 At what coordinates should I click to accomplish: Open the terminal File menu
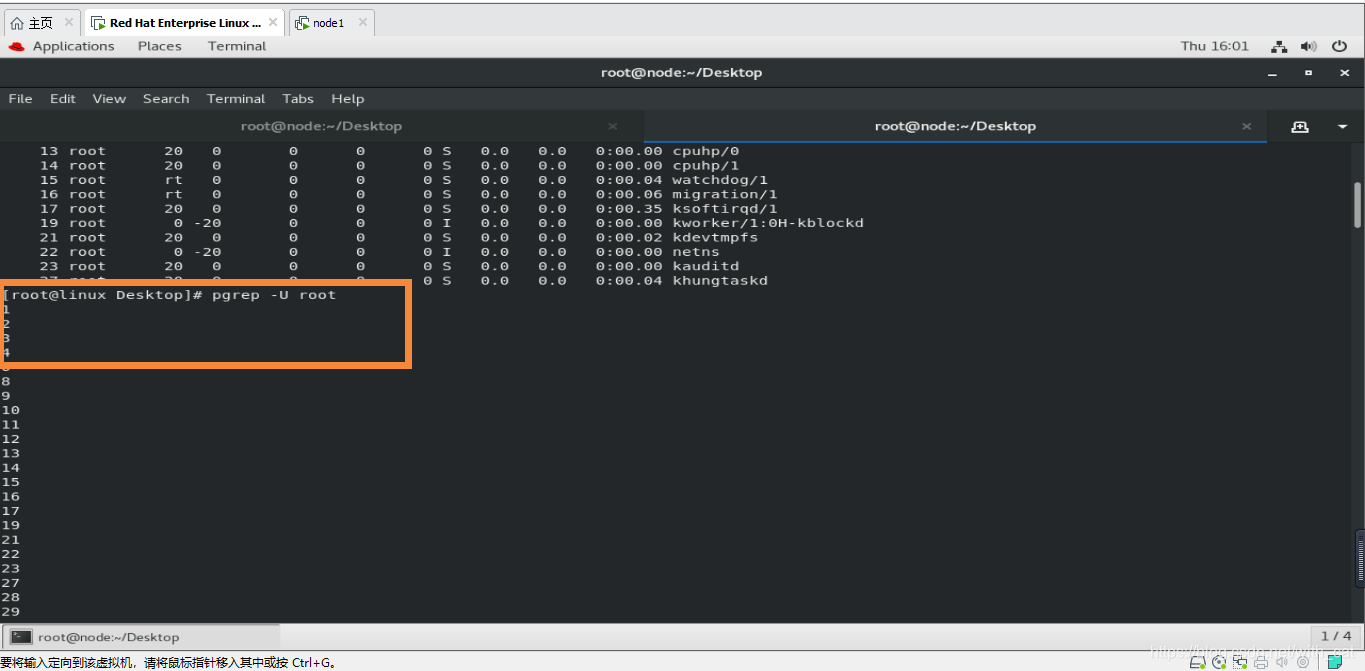(21, 99)
